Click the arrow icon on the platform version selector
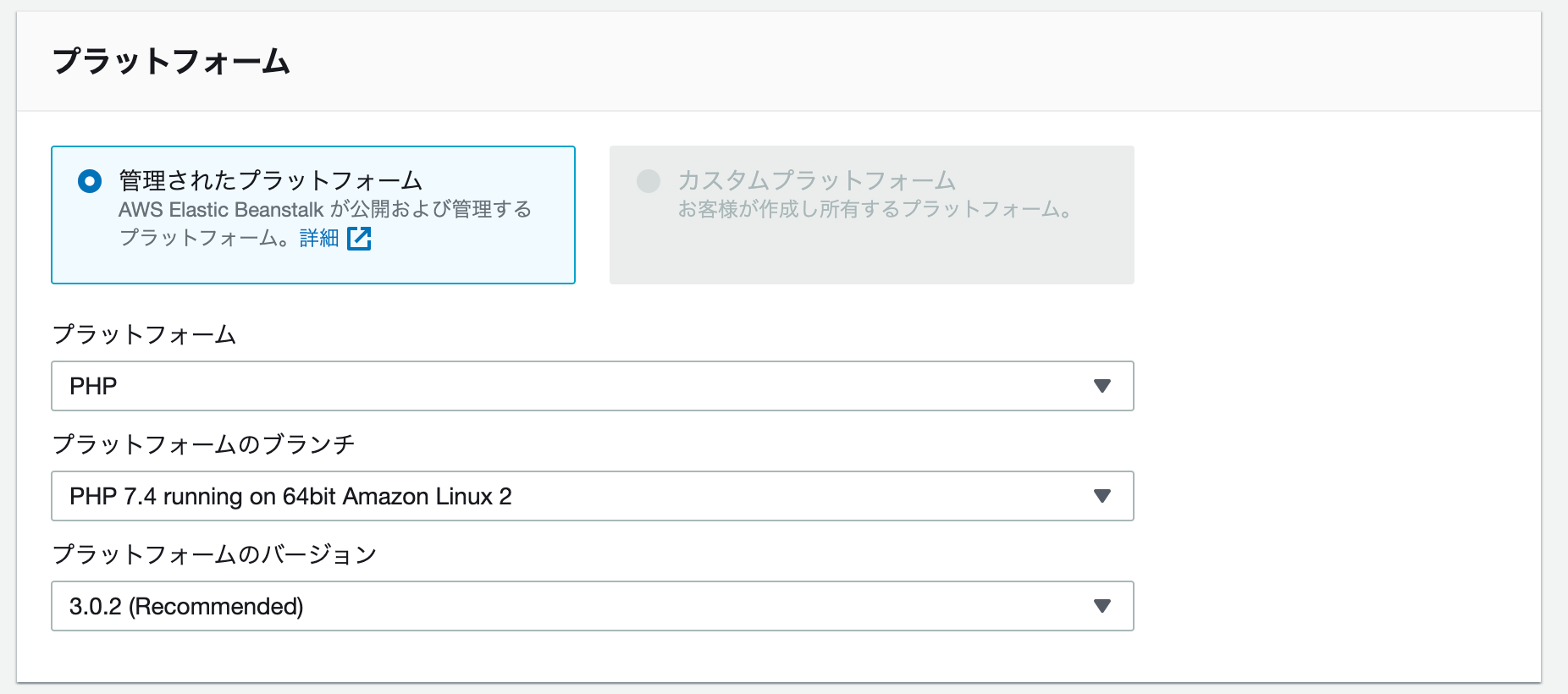The image size is (1568, 694). [1102, 606]
